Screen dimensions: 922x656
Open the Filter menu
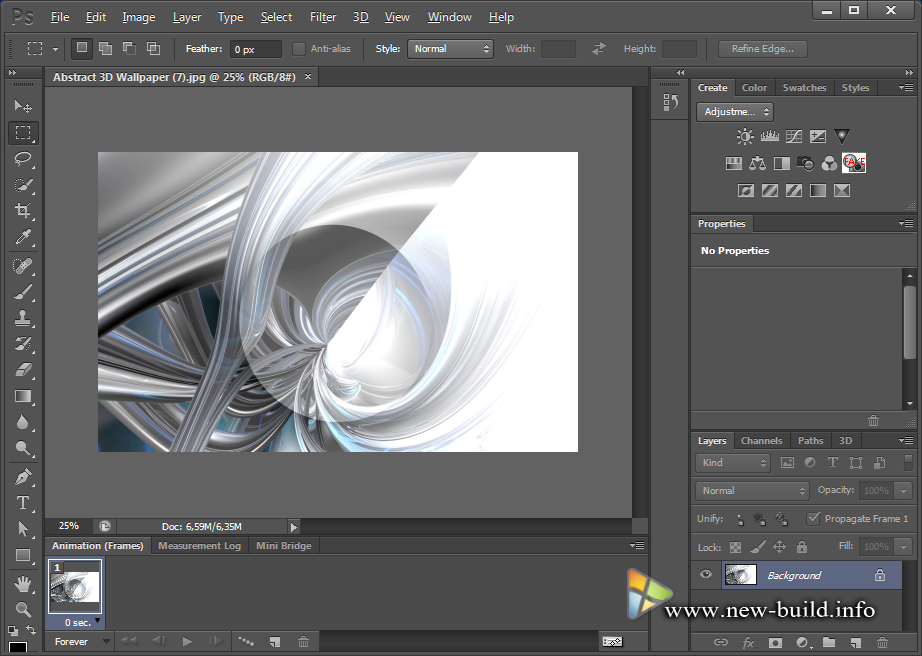323,17
